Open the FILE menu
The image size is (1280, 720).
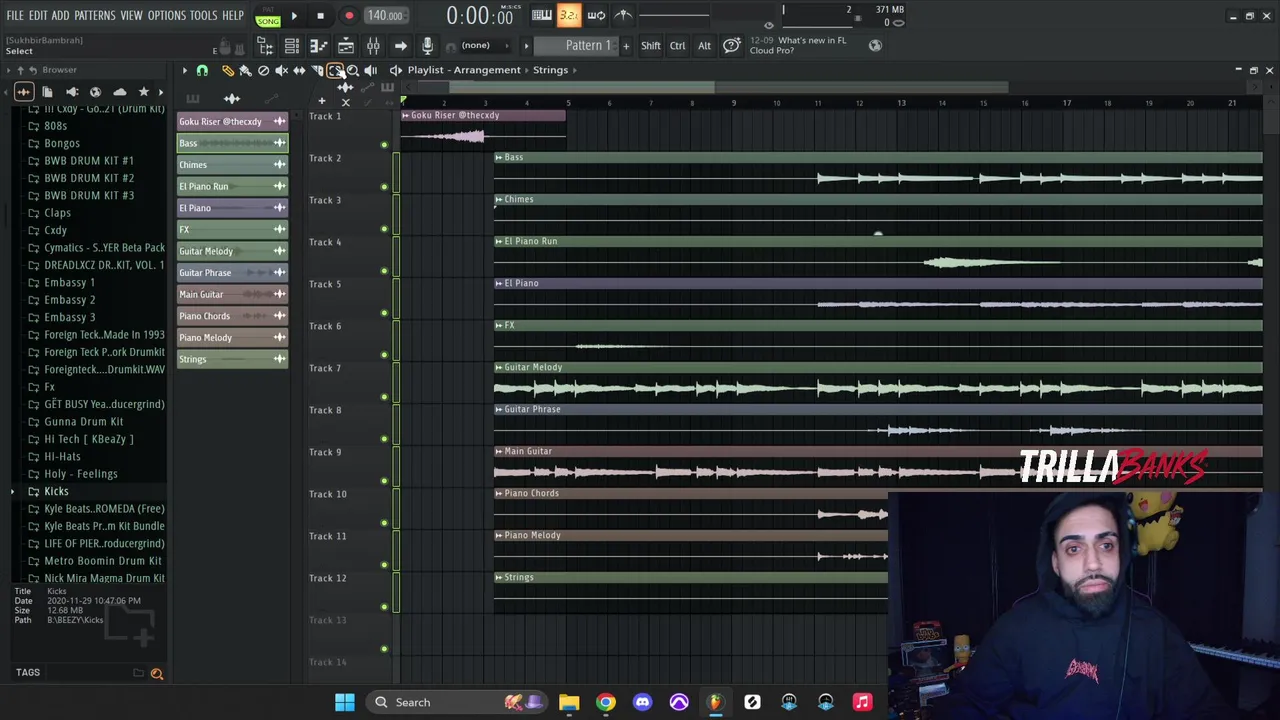(15, 16)
